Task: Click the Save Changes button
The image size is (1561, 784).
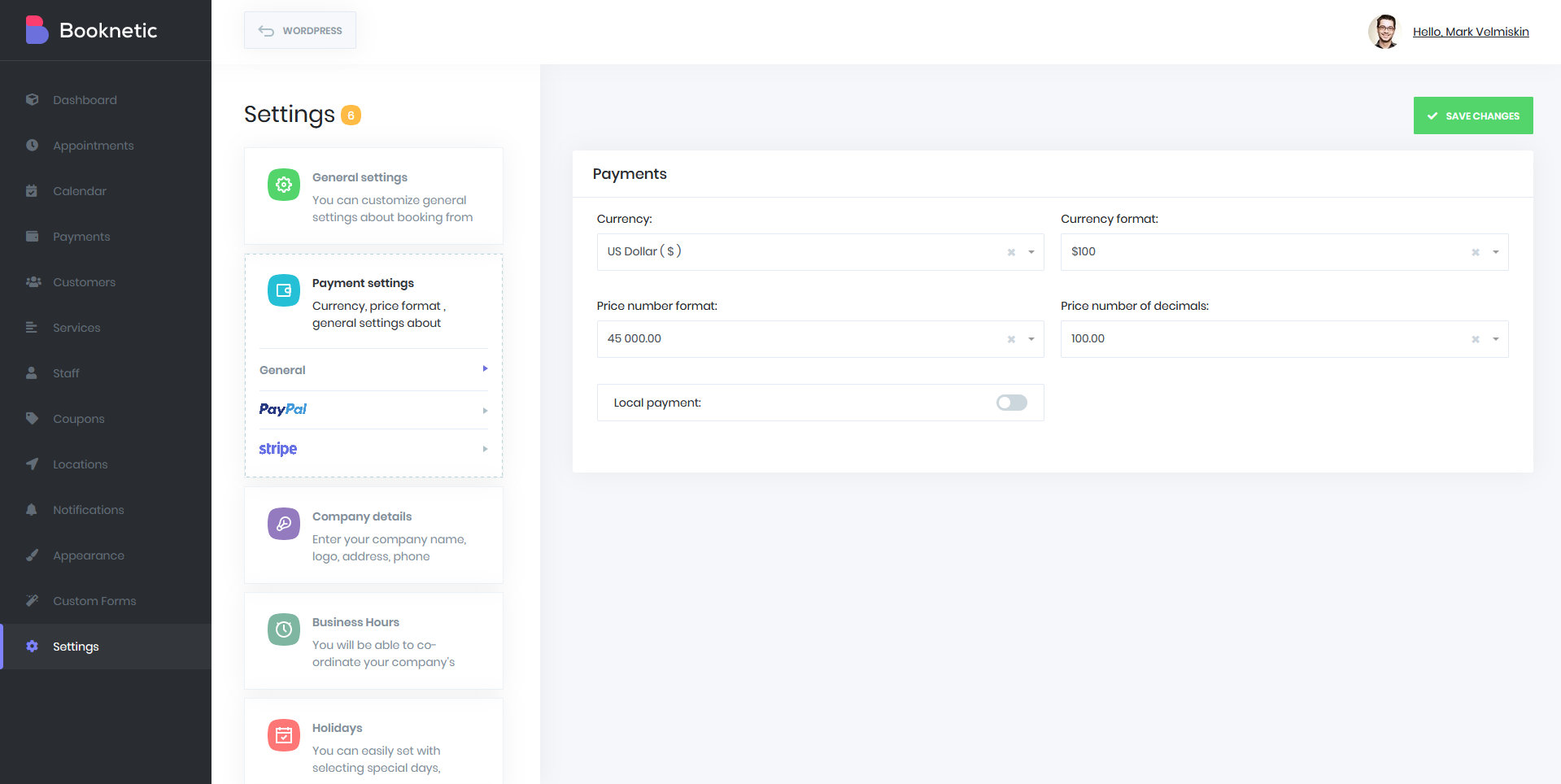Action: (1473, 115)
